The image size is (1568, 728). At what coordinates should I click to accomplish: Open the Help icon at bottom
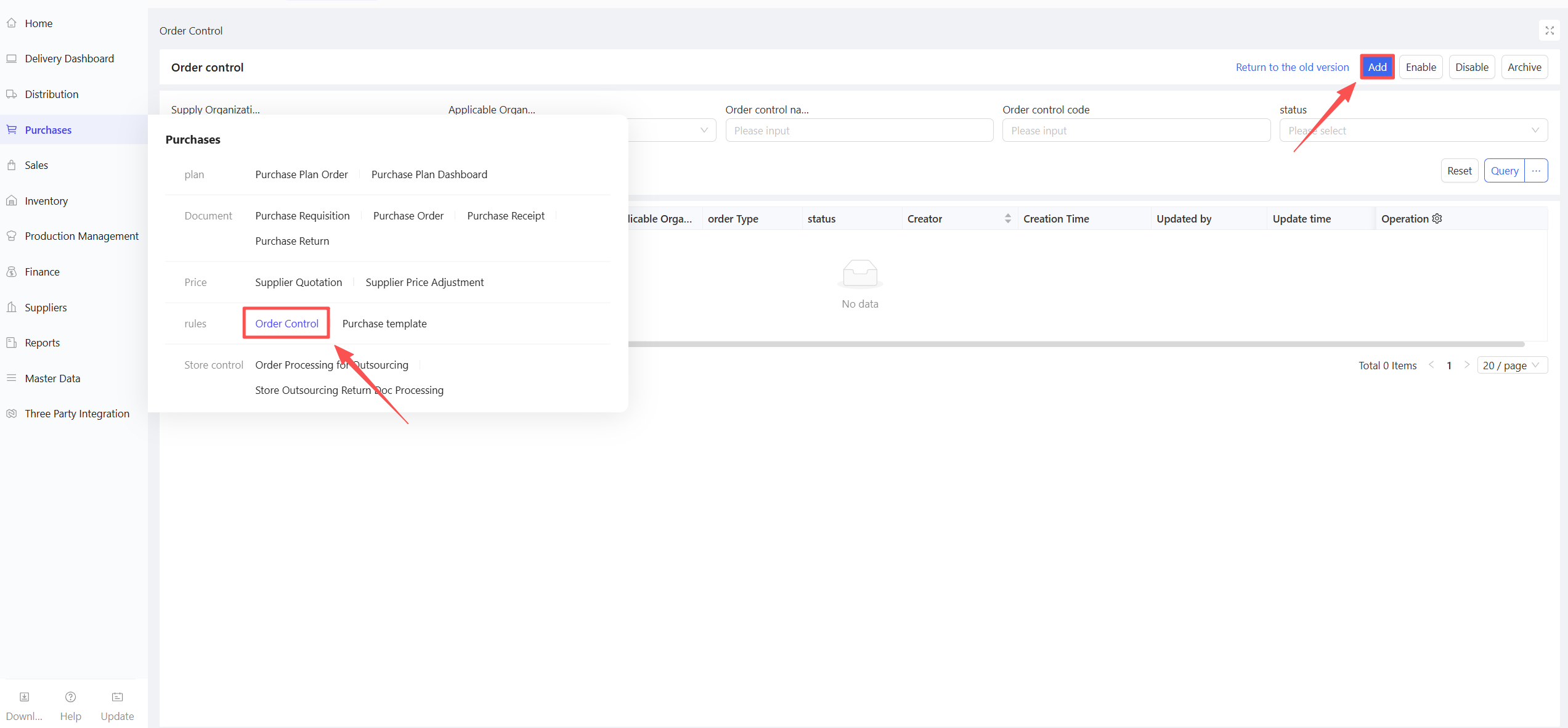70,697
